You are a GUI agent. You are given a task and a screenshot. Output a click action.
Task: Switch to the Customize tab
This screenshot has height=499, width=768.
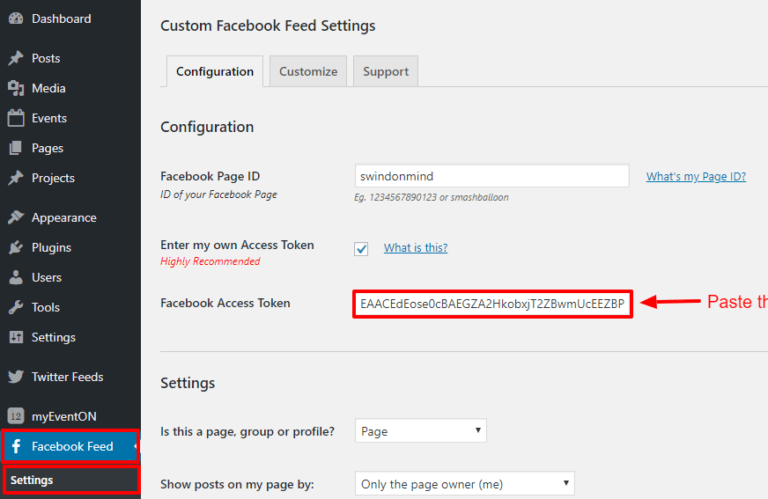point(308,71)
